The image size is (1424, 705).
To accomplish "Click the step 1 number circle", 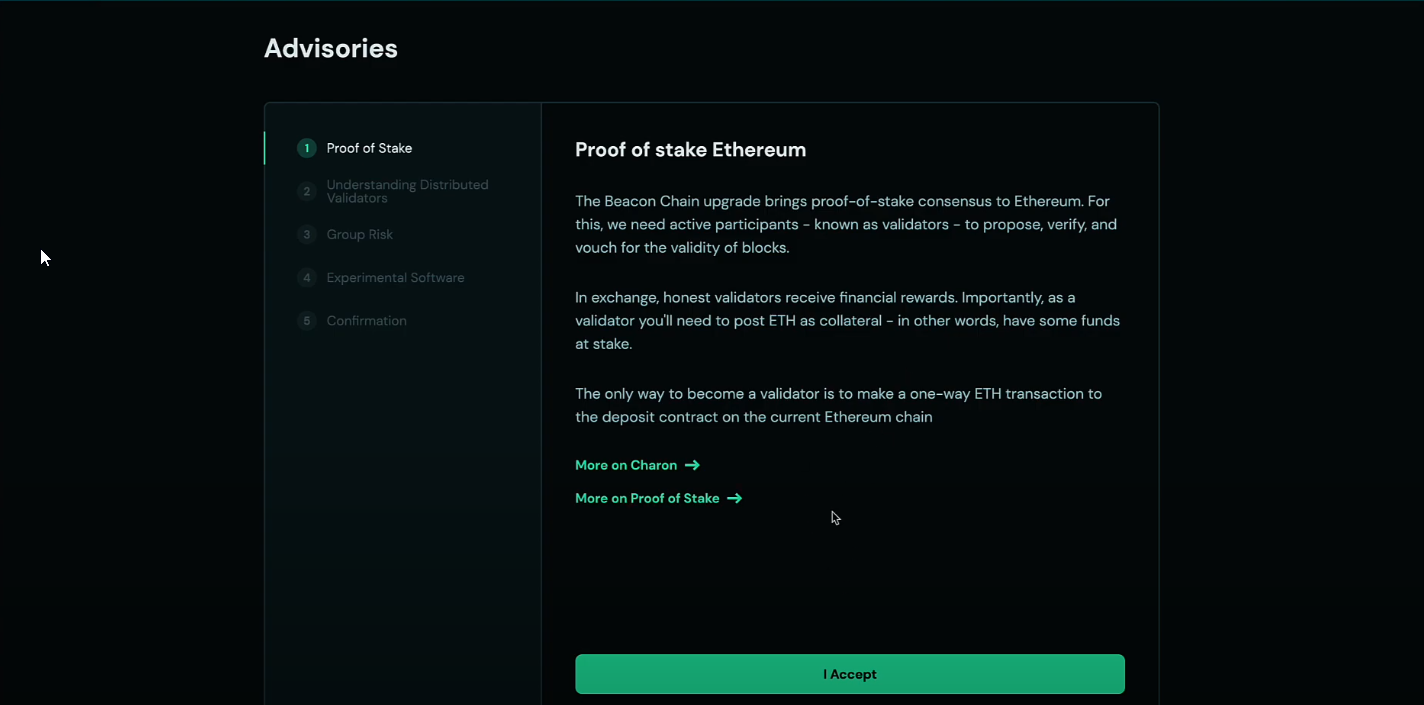I will (306, 148).
